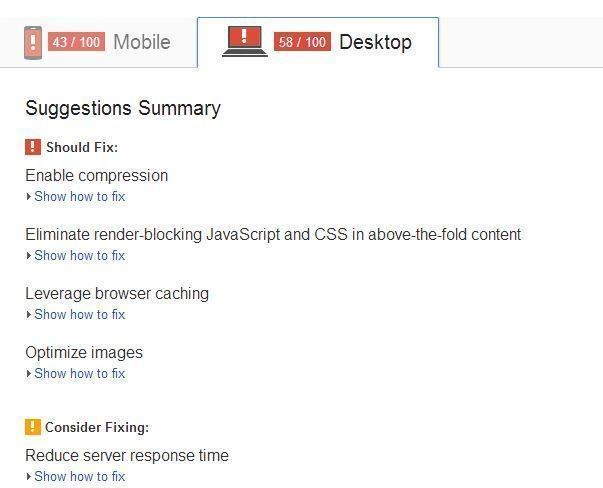This screenshot has height=488, width=603.
Task: Click the Eliminate render-blocking JavaScript and CSS title
Action: pyautogui.click(x=273, y=235)
